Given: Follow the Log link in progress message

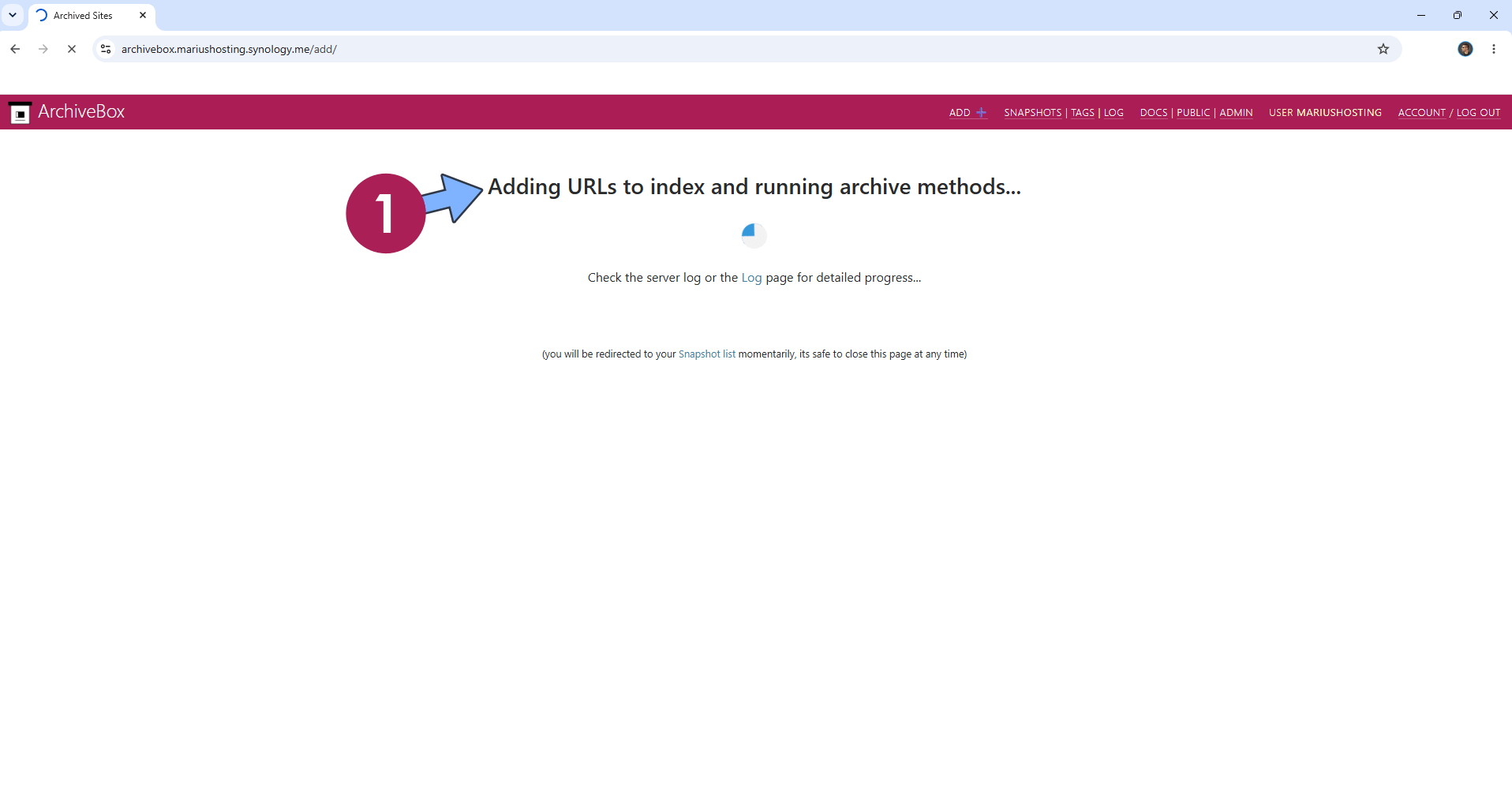Looking at the screenshot, I should click(x=751, y=278).
